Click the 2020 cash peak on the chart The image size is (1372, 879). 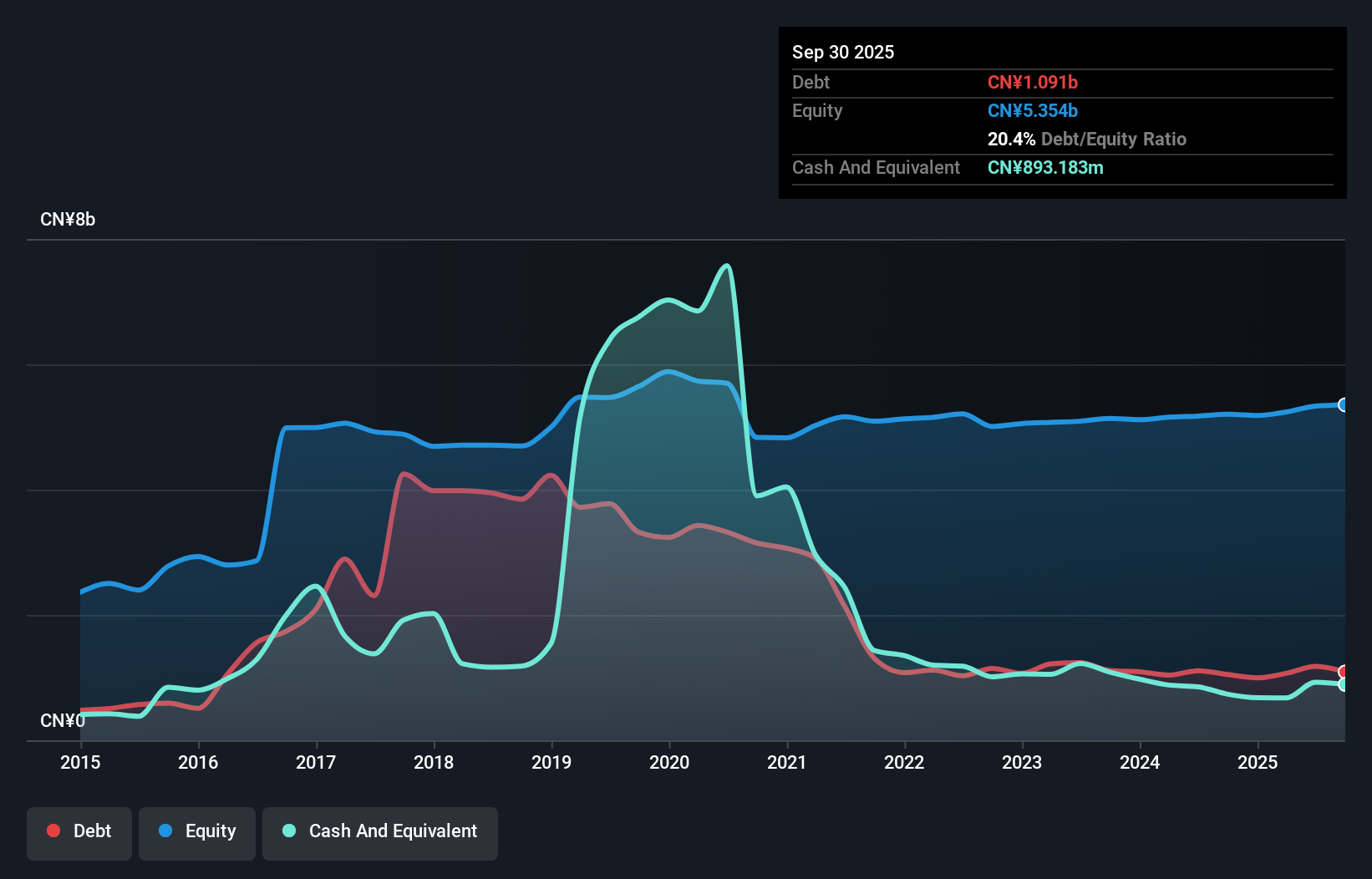point(726,266)
